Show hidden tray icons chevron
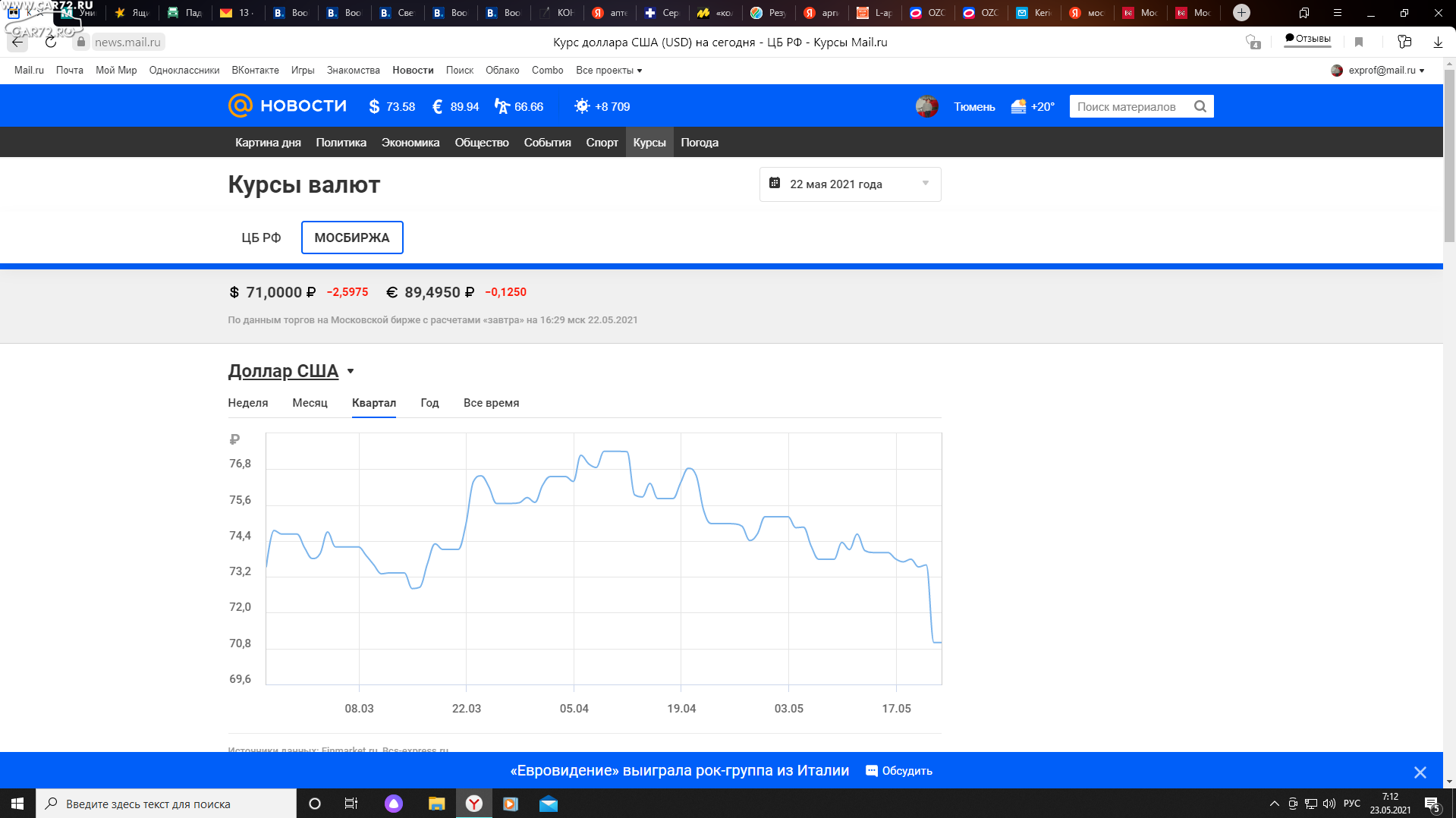The height and width of the screenshot is (818, 1456). pos(1274,804)
